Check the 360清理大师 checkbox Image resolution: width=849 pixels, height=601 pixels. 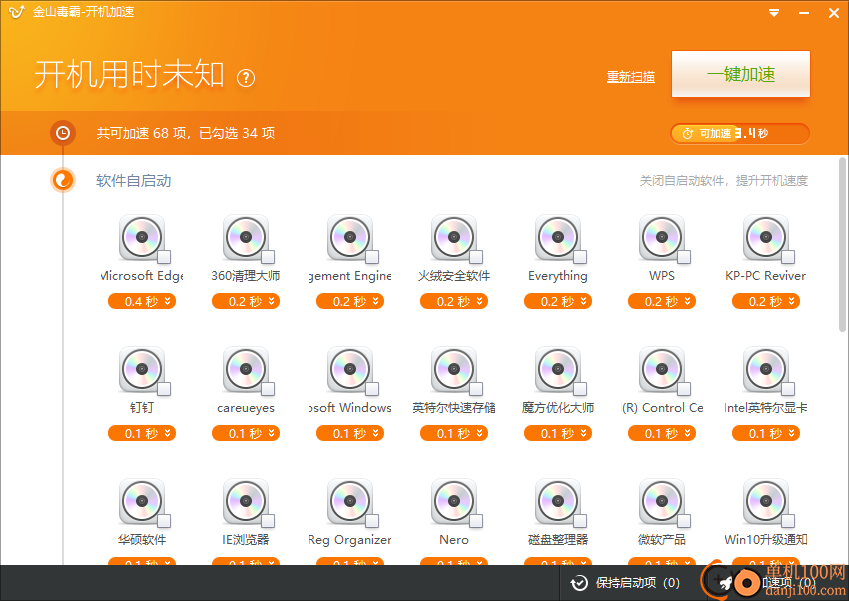coord(268,257)
